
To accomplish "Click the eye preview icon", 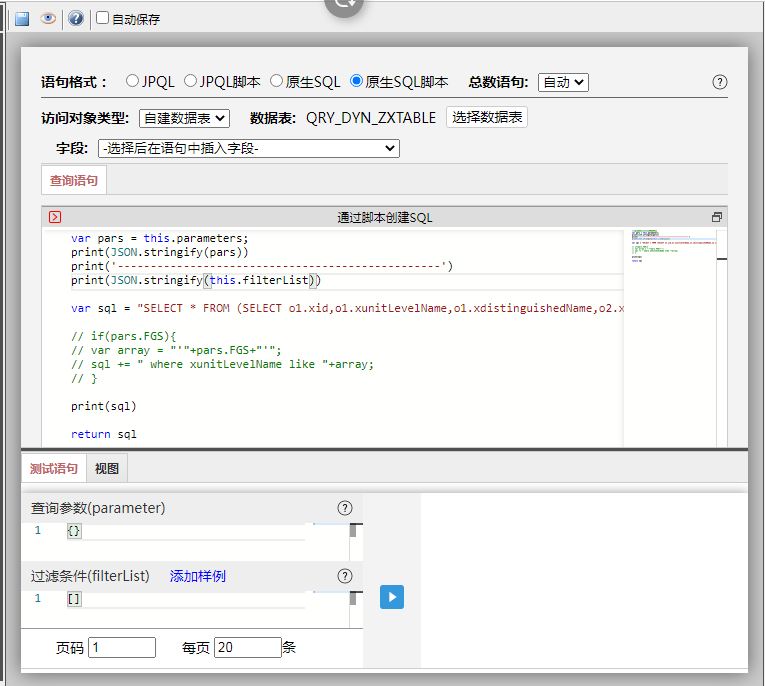I will (x=48, y=18).
